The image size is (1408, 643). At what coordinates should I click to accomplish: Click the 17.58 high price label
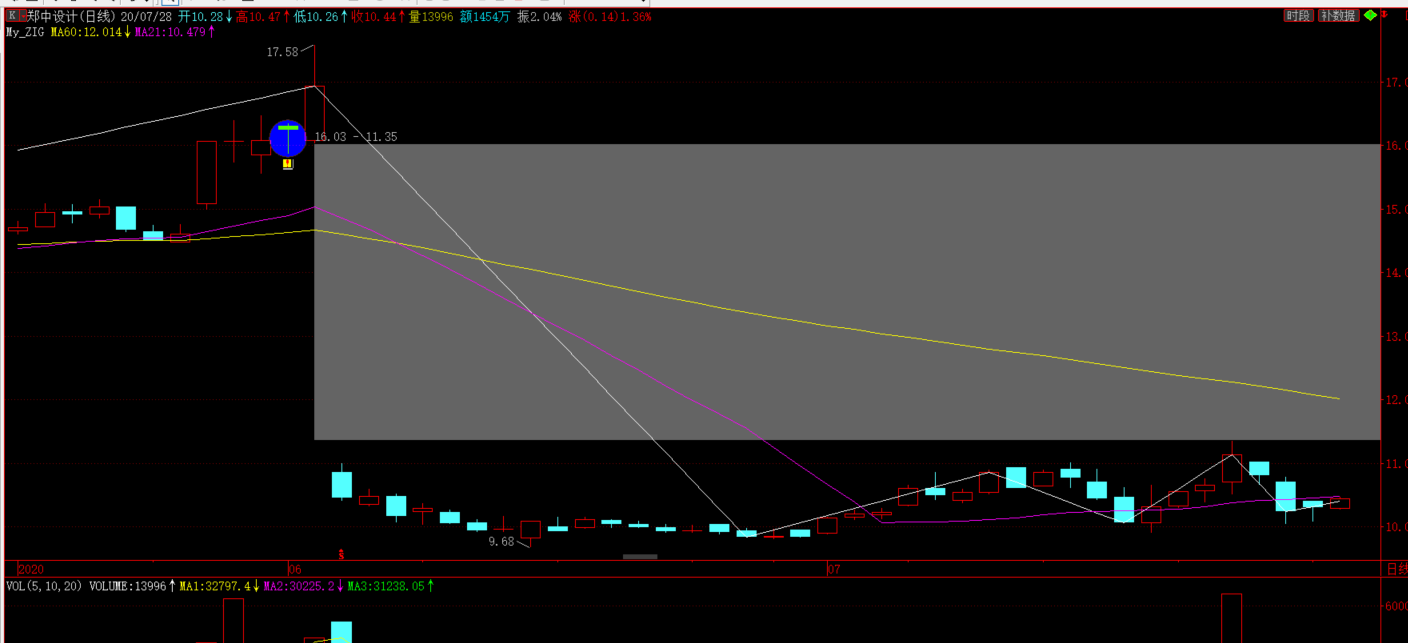coord(282,51)
